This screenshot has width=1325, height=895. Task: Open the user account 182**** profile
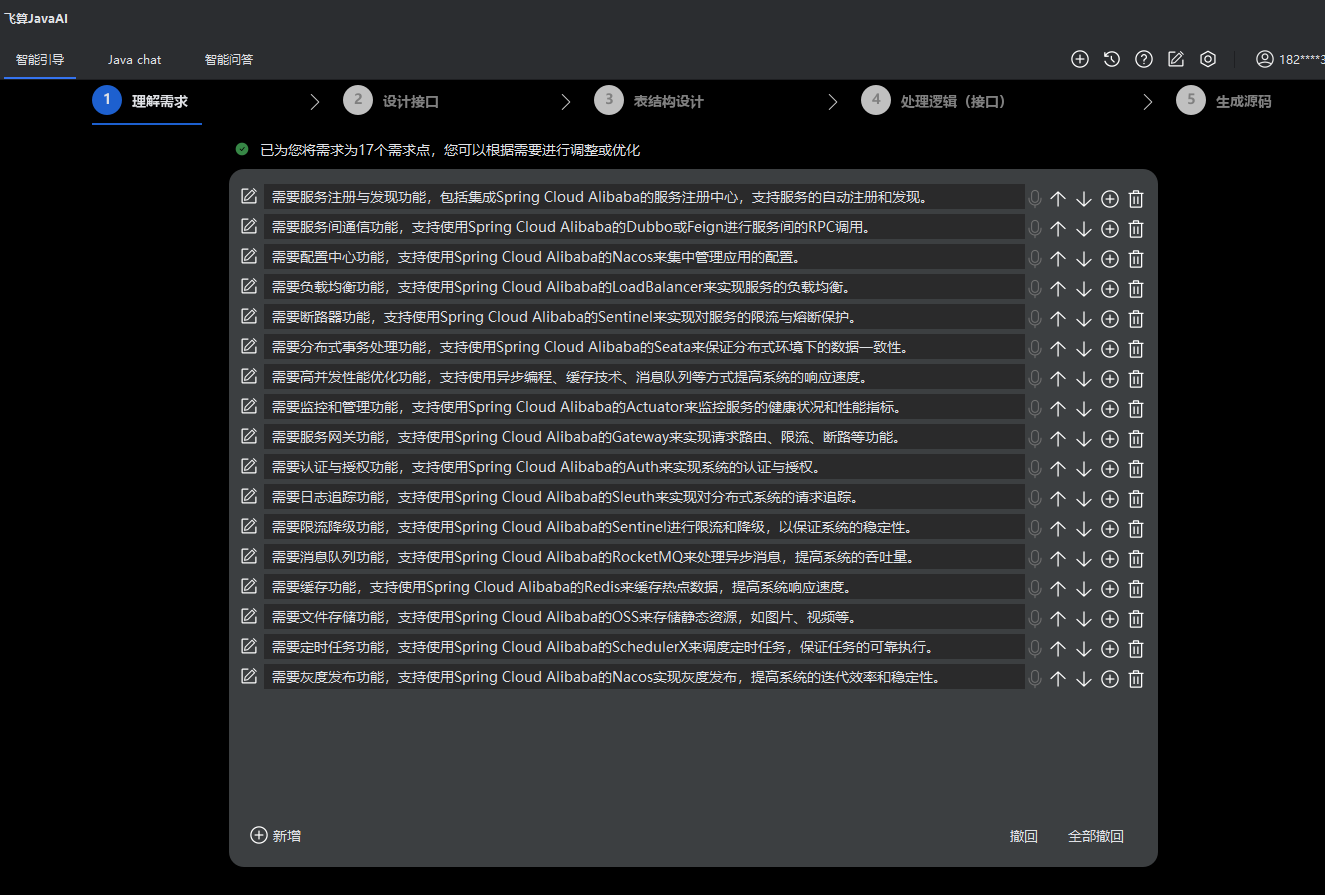[x=1290, y=59]
